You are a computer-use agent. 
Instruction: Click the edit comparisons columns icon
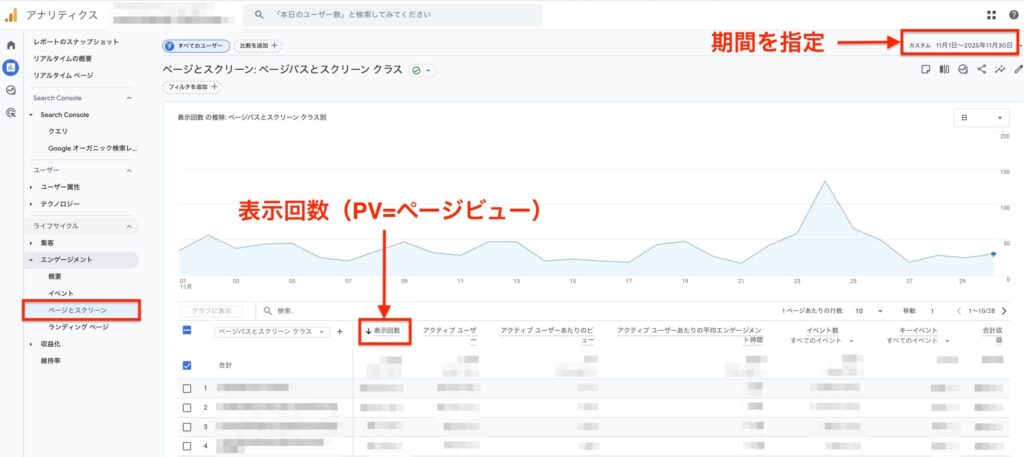coord(944,70)
